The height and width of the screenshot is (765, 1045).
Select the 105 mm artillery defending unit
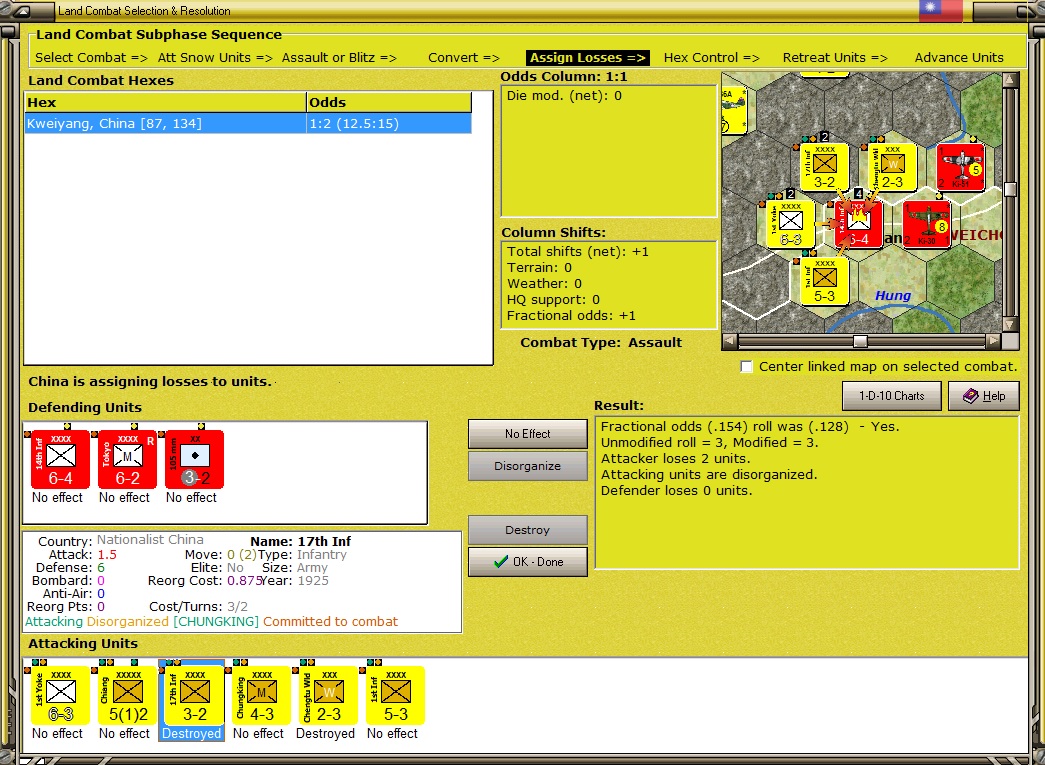(x=195, y=460)
